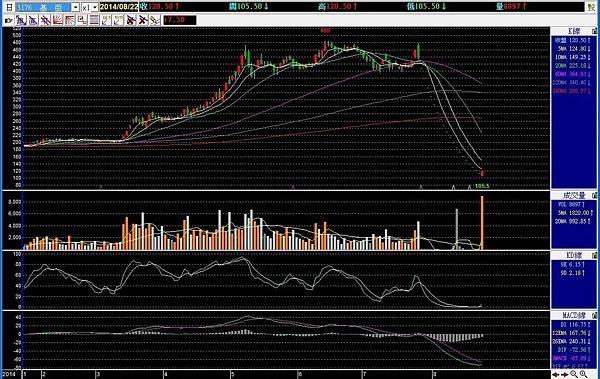Click the scroll chart left arrow
The width and height of the screenshot is (600, 379).
pyautogui.click(x=555, y=374)
